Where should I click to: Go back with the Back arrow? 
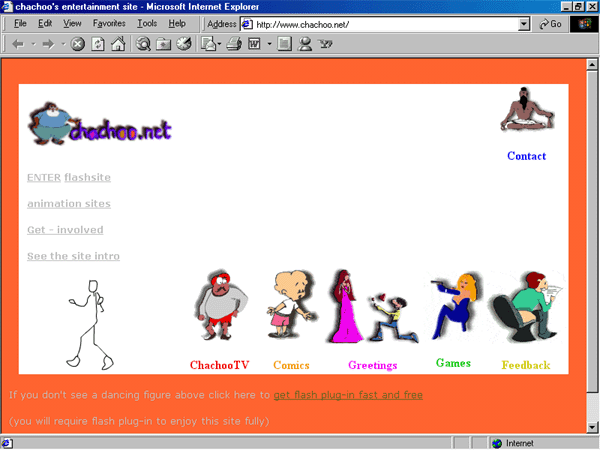click(x=18, y=44)
